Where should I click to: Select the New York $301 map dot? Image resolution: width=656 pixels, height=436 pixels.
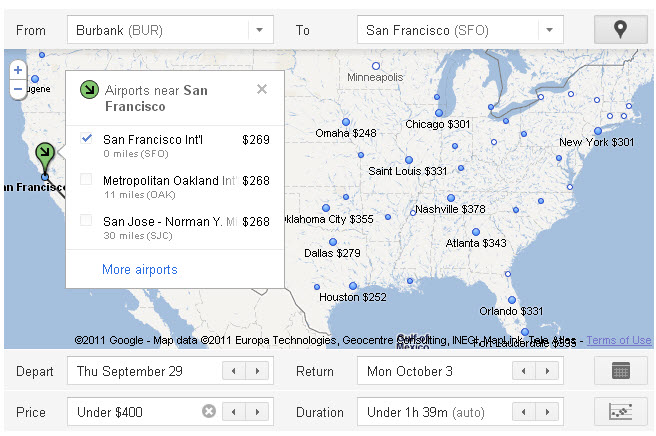pos(598,131)
